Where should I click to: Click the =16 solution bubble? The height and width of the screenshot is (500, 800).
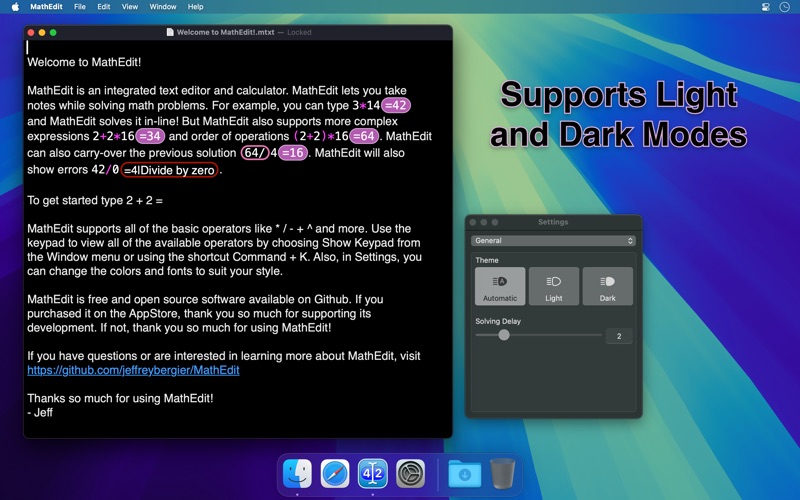(x=293, y=153)
